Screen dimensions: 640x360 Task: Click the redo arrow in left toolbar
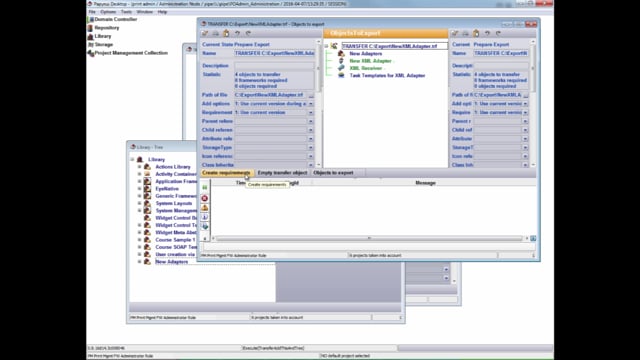tap(248, 33)
